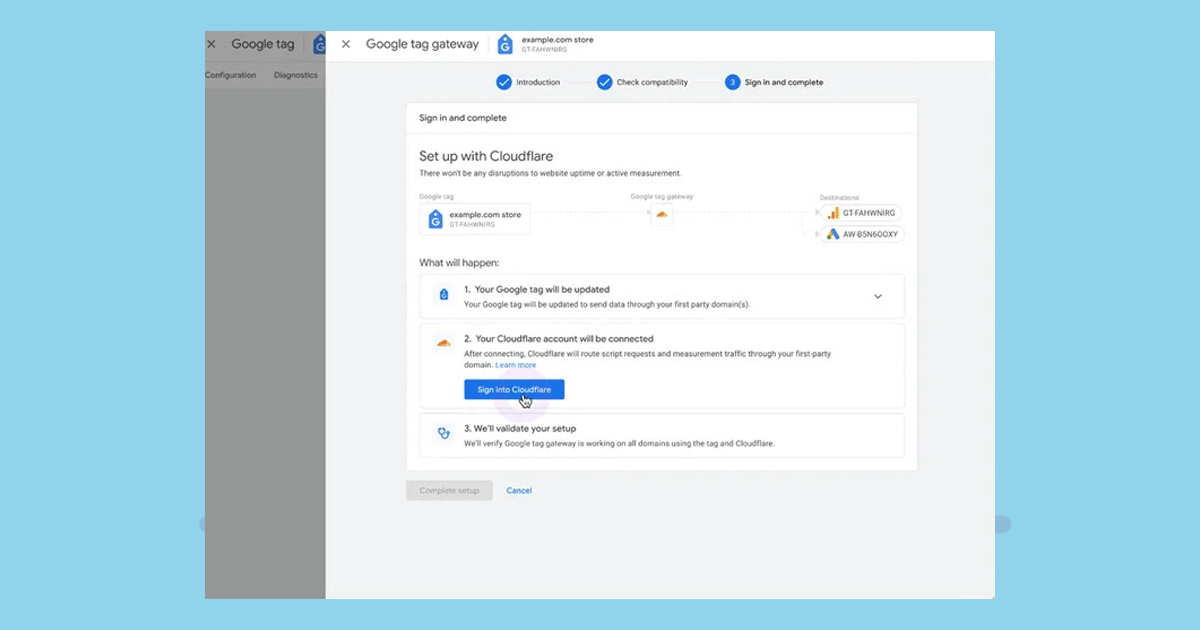1200x630 pixels.
Task: Click 'Set up with Cloudflare' heading
Action: 486,156
